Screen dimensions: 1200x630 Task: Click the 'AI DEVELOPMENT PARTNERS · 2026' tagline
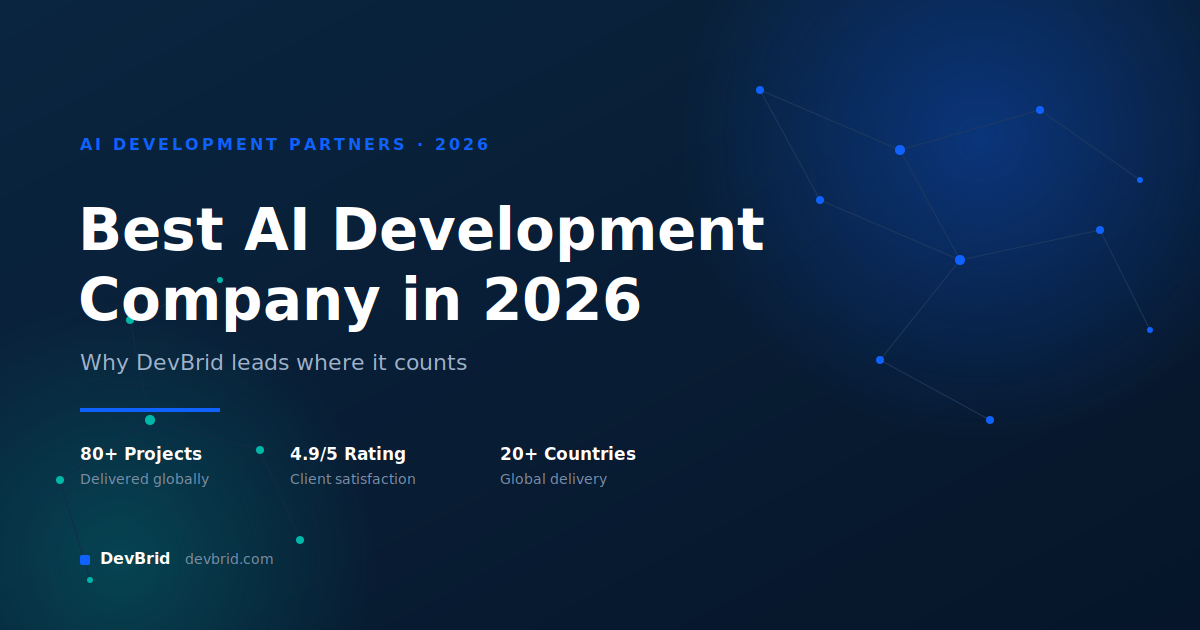(x=285, y=144)
